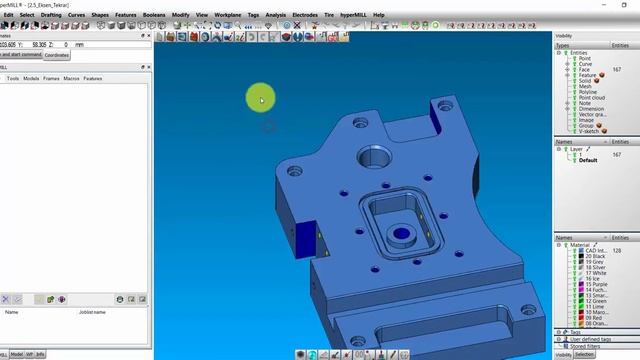Toggle visibility of Mesh entity type

[x=574, y=87]
